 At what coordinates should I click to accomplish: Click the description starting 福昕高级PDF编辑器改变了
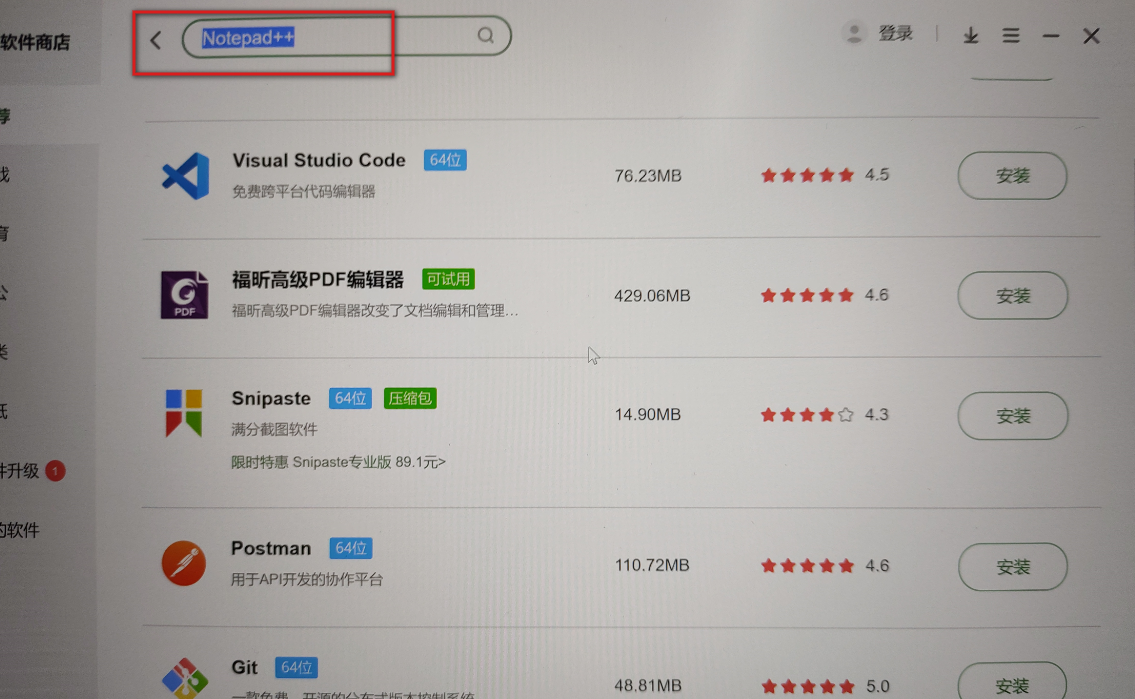375,310
